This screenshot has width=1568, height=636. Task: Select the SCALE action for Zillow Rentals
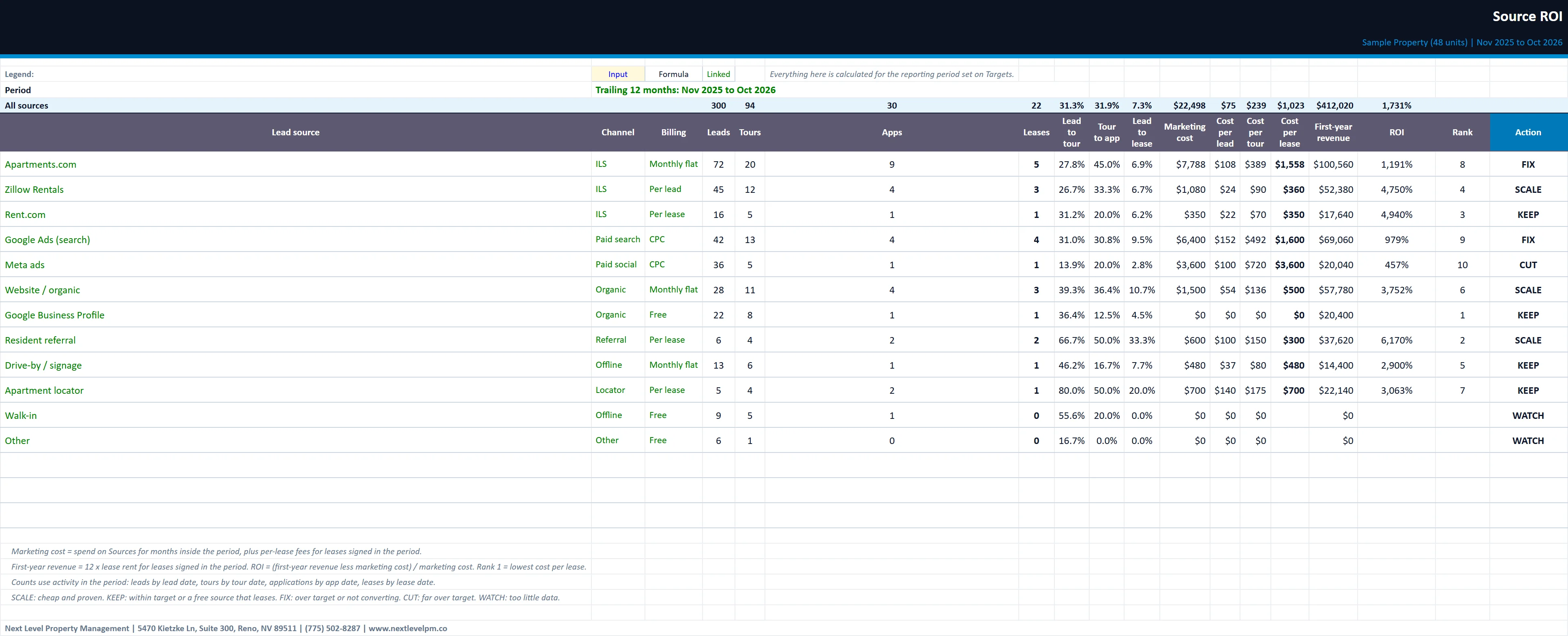point(1528,189)
